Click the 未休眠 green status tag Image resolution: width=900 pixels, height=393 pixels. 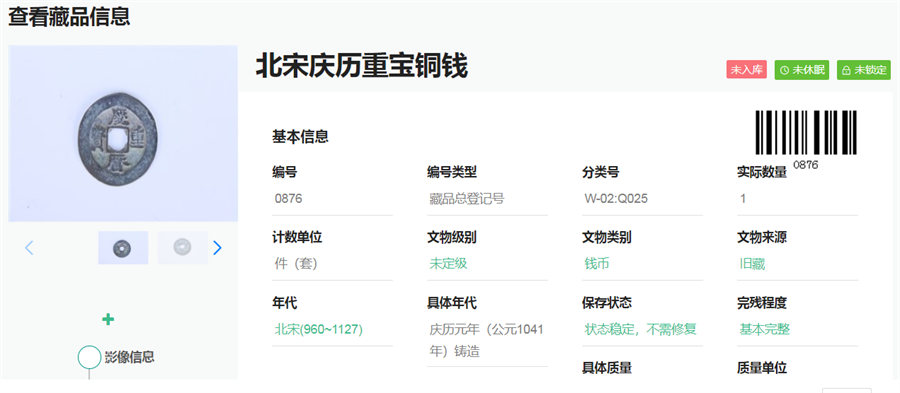point(802,70)
